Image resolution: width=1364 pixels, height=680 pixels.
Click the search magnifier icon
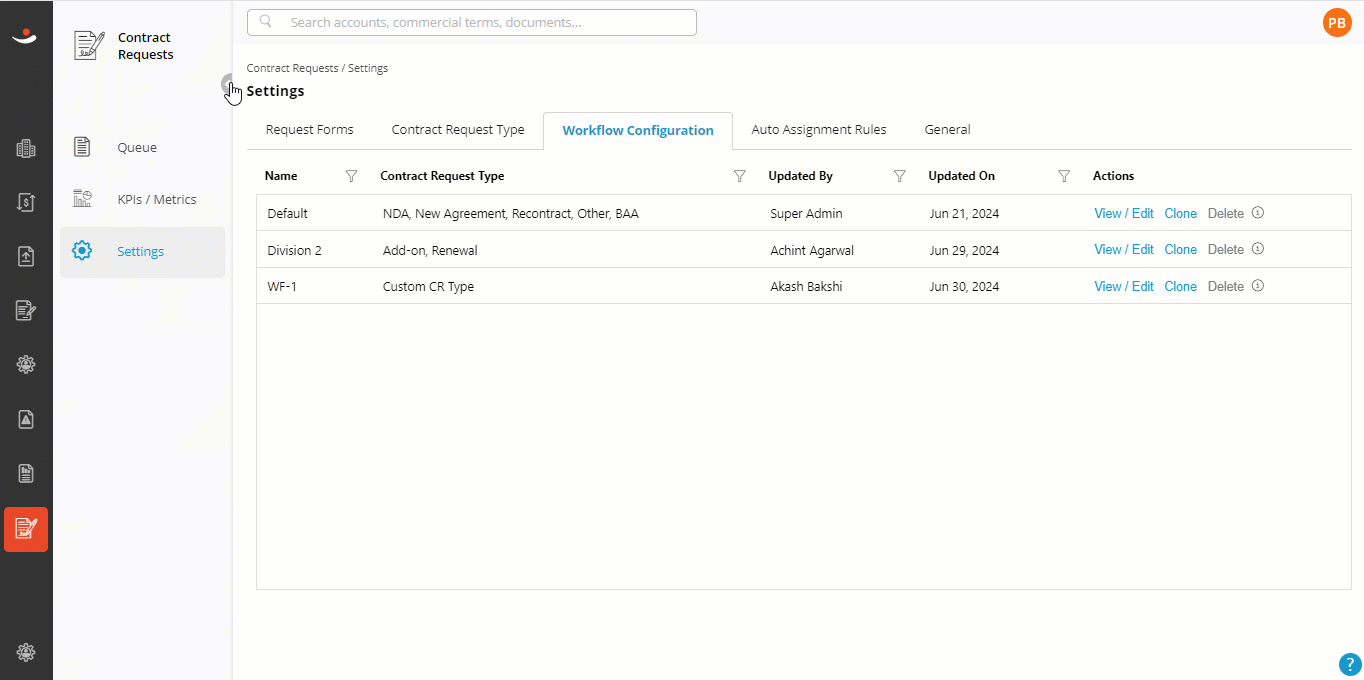click(266, 22)
